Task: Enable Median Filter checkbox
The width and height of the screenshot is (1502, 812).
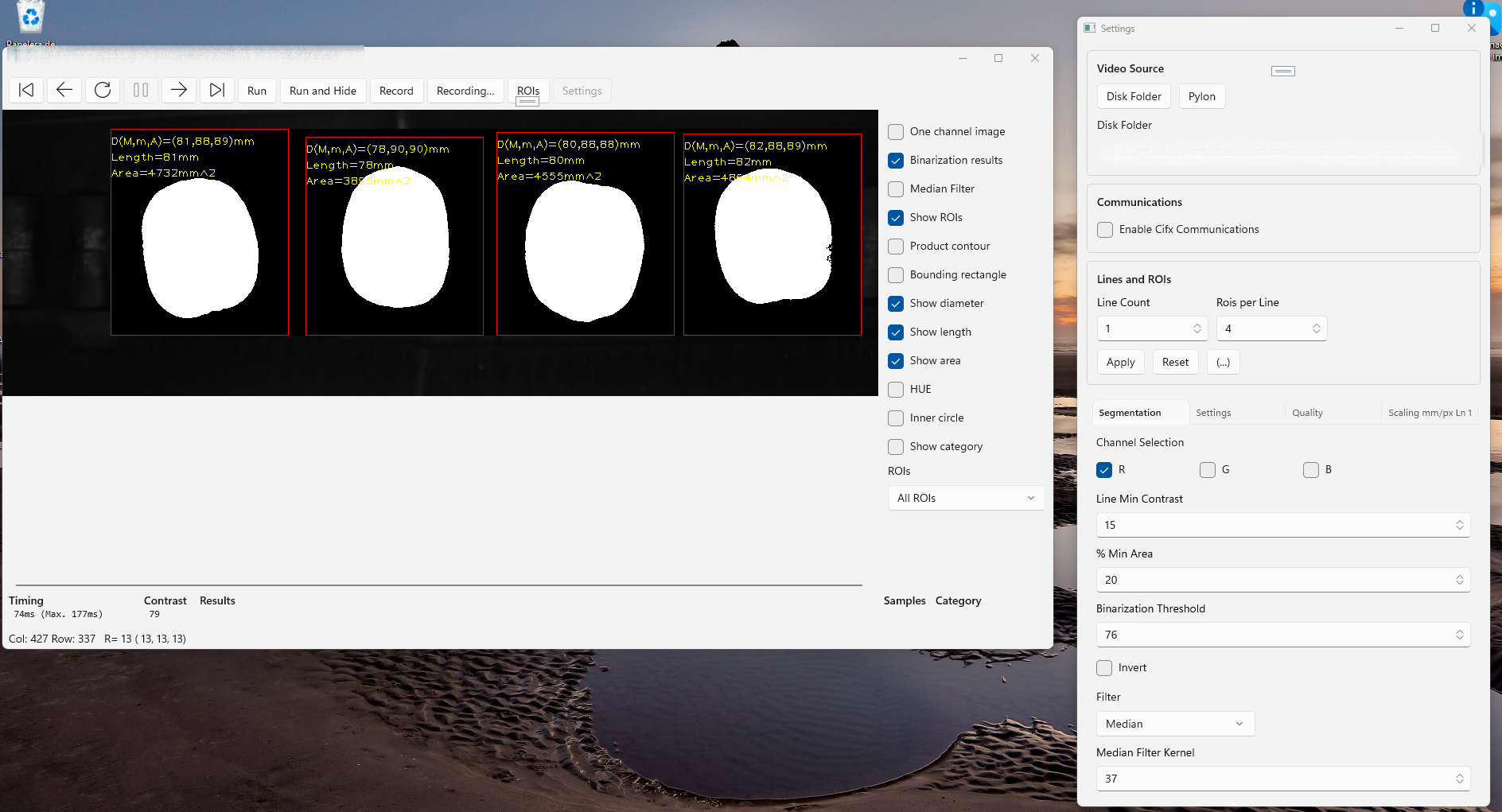Action: pyautogui.click(x=896, y=188)
